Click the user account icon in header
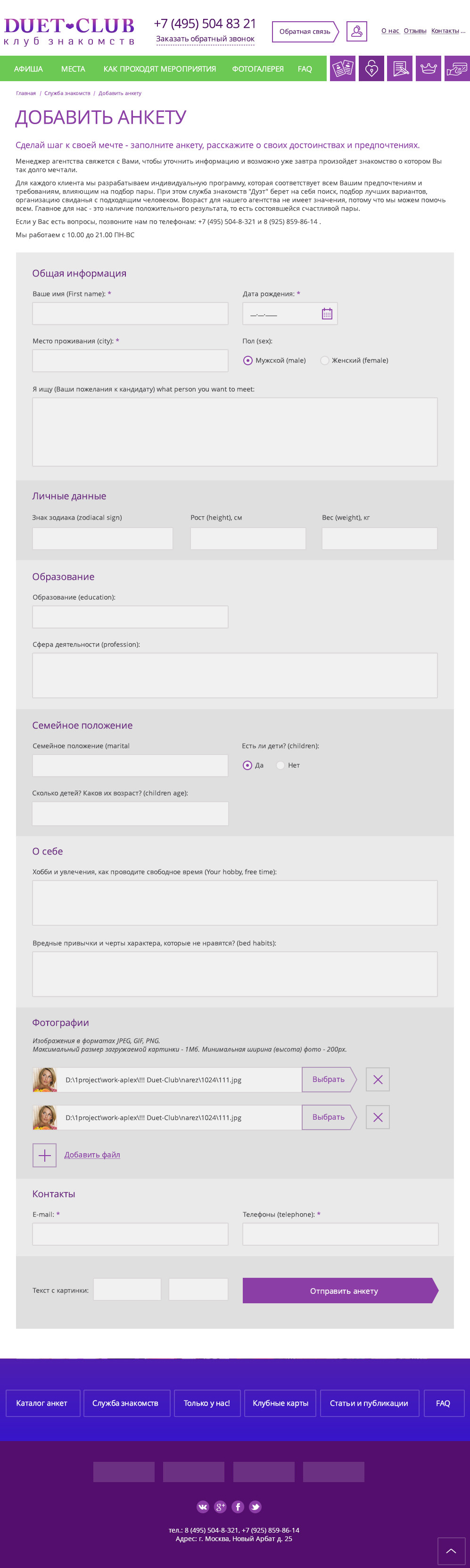This screenshot has height=1568, width=470. (356, 31)
